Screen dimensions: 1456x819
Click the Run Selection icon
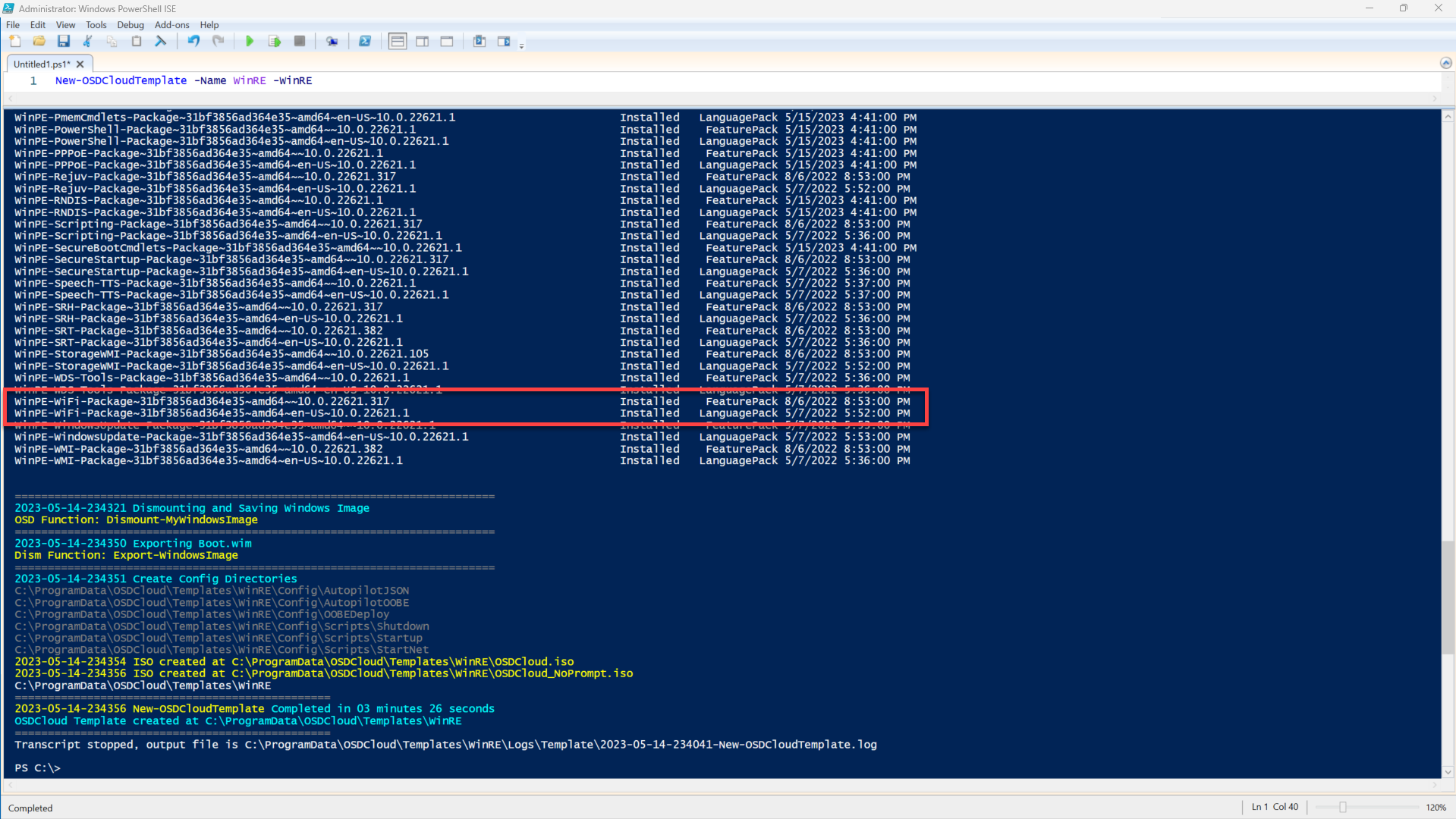275,42
